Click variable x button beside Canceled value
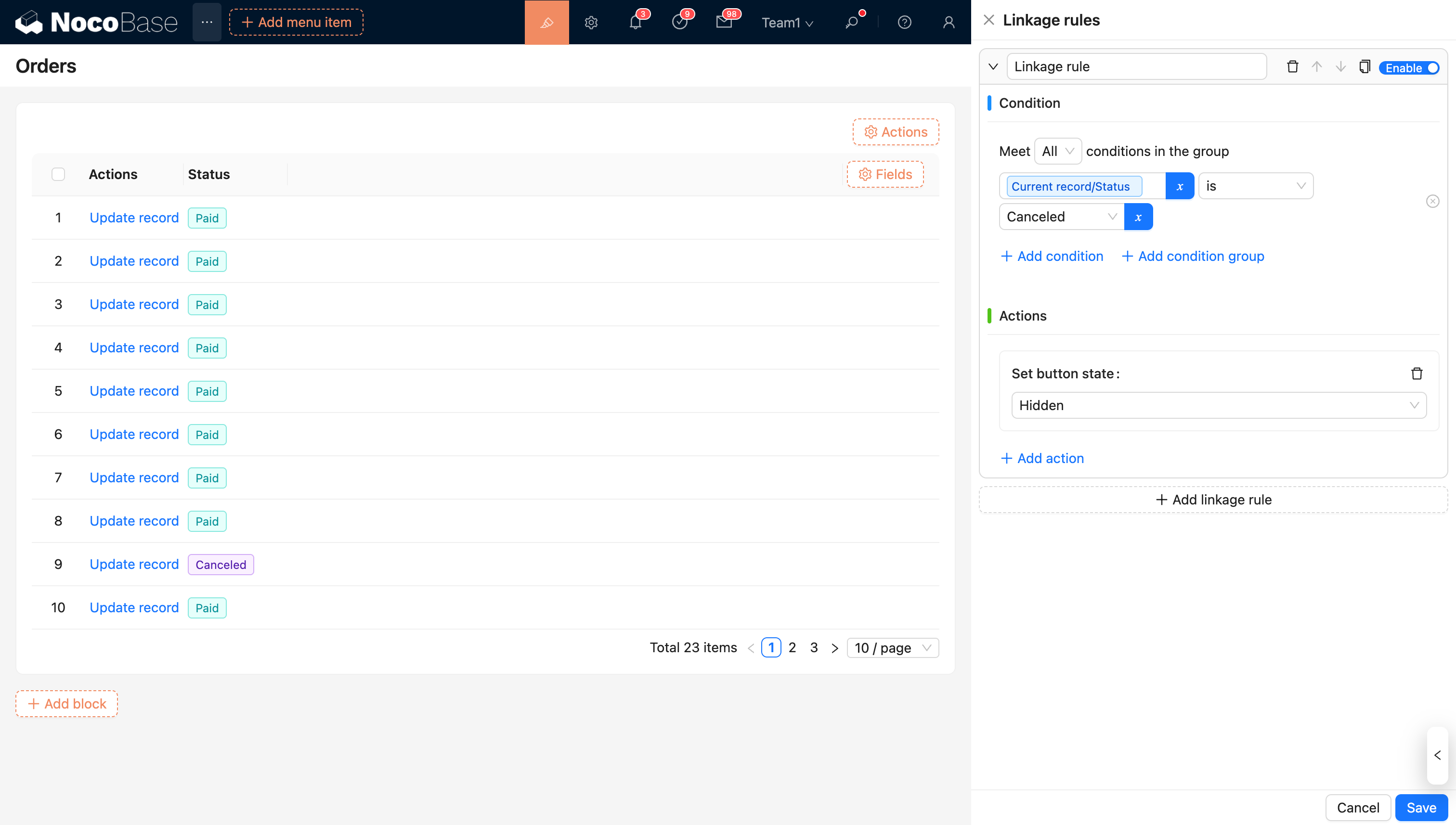 coord(1138,217)
